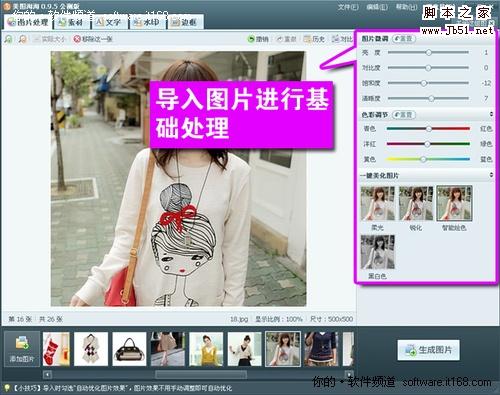Remove this photo with 移除这一张
This screenshot has width=500, height=395.
pyautogui.click(x=93, y=39)
